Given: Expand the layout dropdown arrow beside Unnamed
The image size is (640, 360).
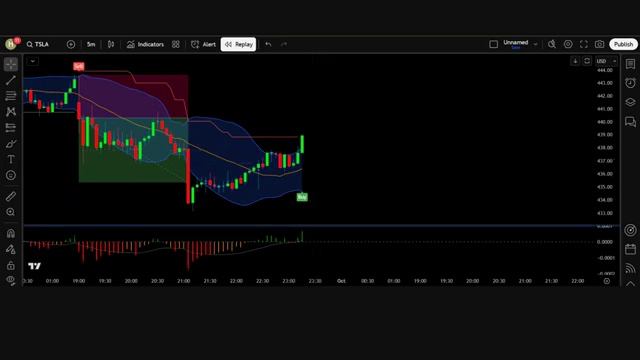Looking at the screenshot, I should click(x=536, y=44).
